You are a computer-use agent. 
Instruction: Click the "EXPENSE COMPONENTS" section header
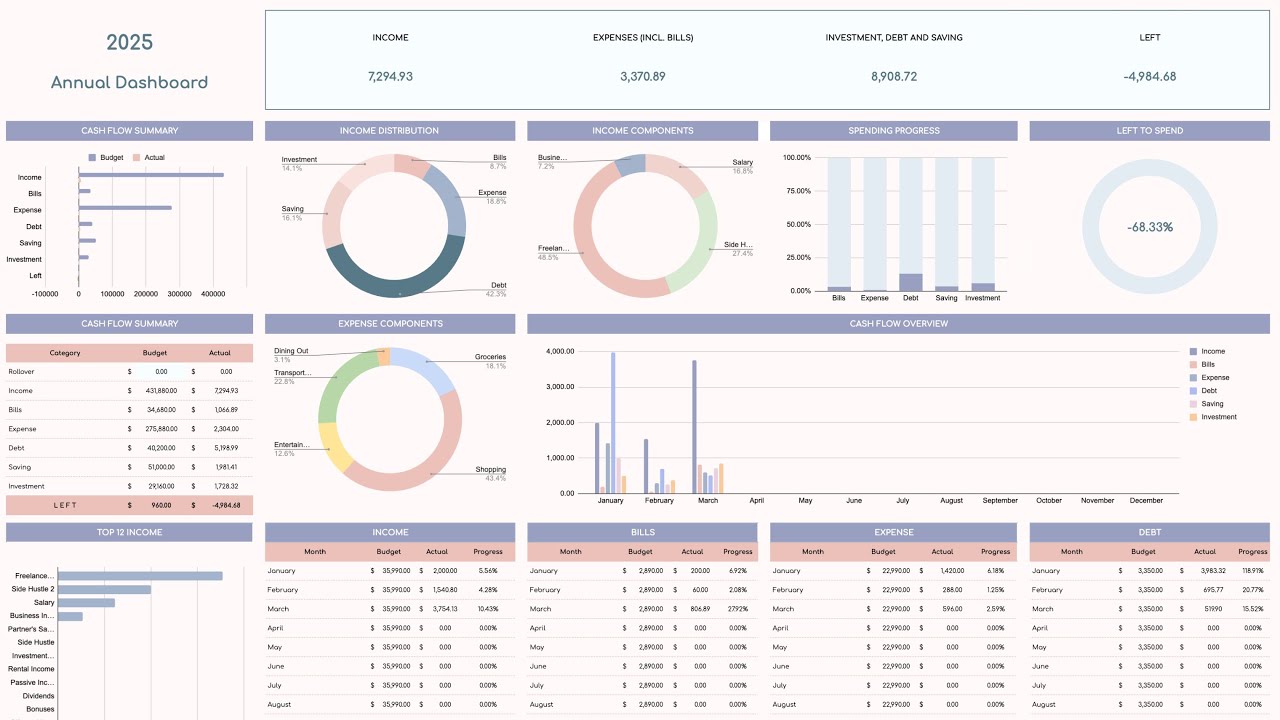pos(390,324)
